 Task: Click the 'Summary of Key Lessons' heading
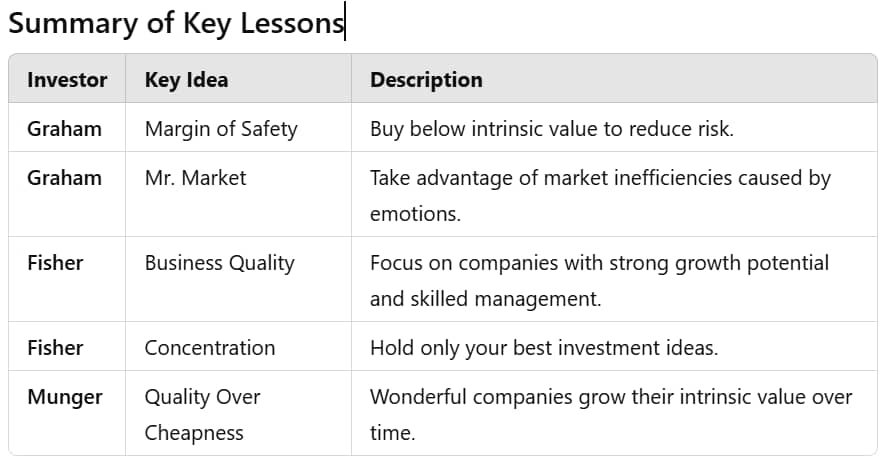(x=176, y=24)
